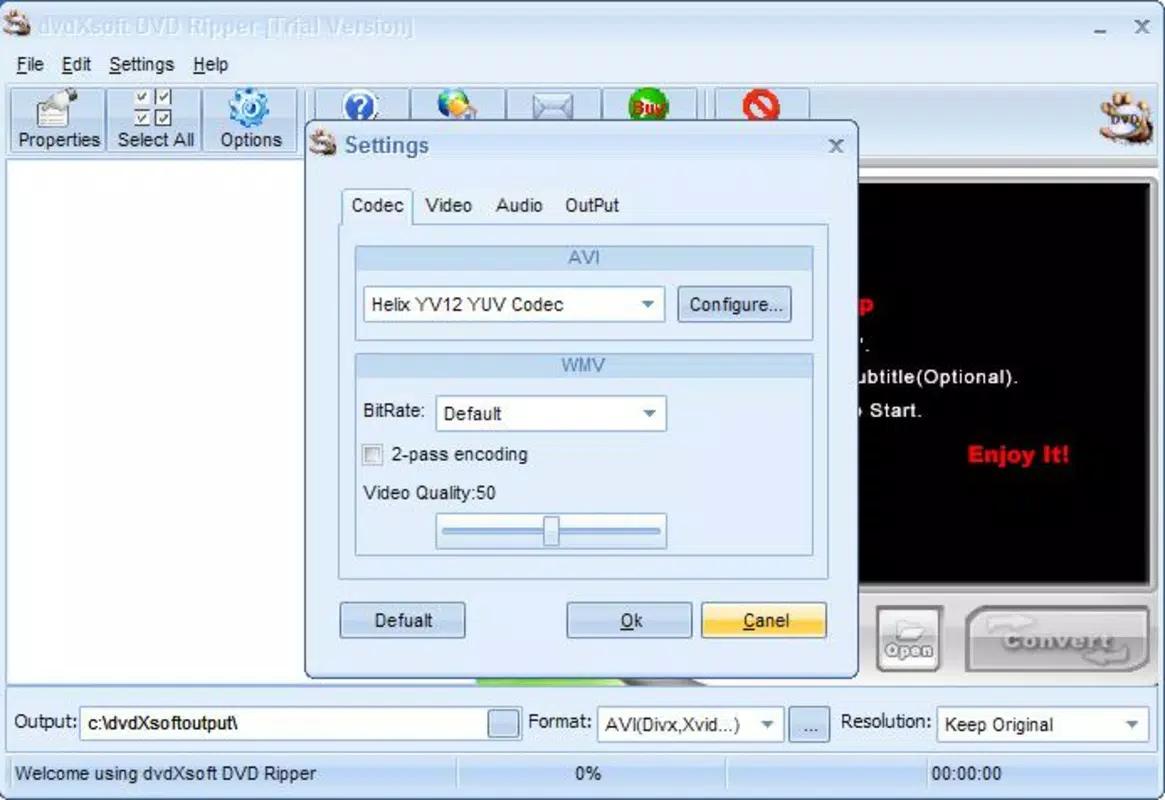Minimize the DVD Ripper main window

(1100, 30)
